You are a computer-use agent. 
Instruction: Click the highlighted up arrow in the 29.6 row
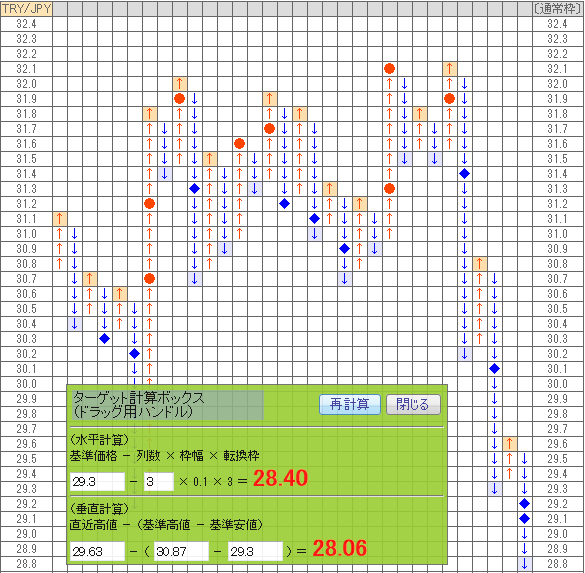pos(509,444)
